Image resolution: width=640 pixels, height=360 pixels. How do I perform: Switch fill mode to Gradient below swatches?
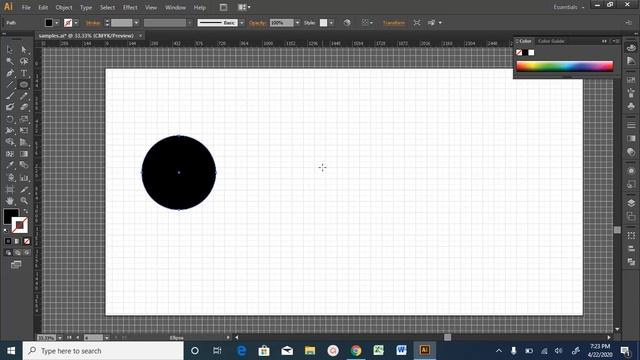click(17, 241)
